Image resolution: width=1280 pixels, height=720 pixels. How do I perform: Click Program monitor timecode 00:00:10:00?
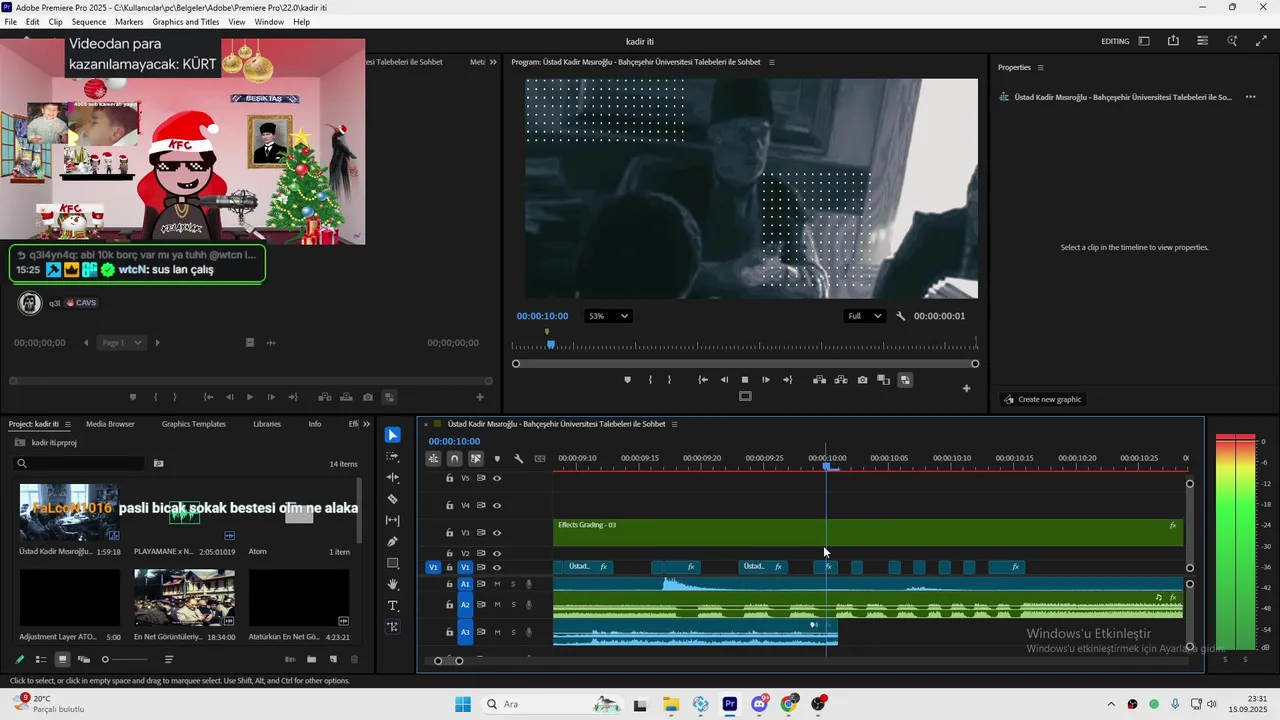point(542,316)
